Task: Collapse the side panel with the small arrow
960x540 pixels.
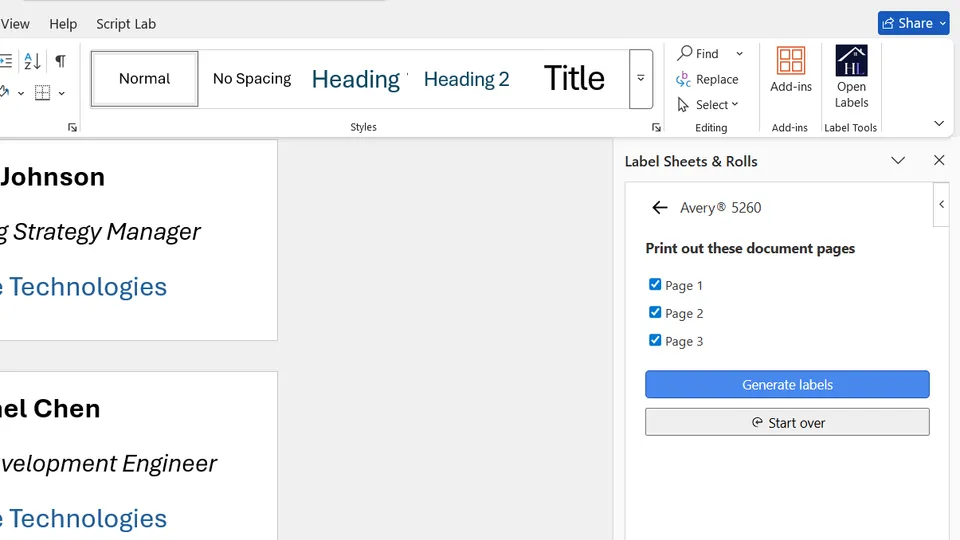Action: (x=941, y=204)
